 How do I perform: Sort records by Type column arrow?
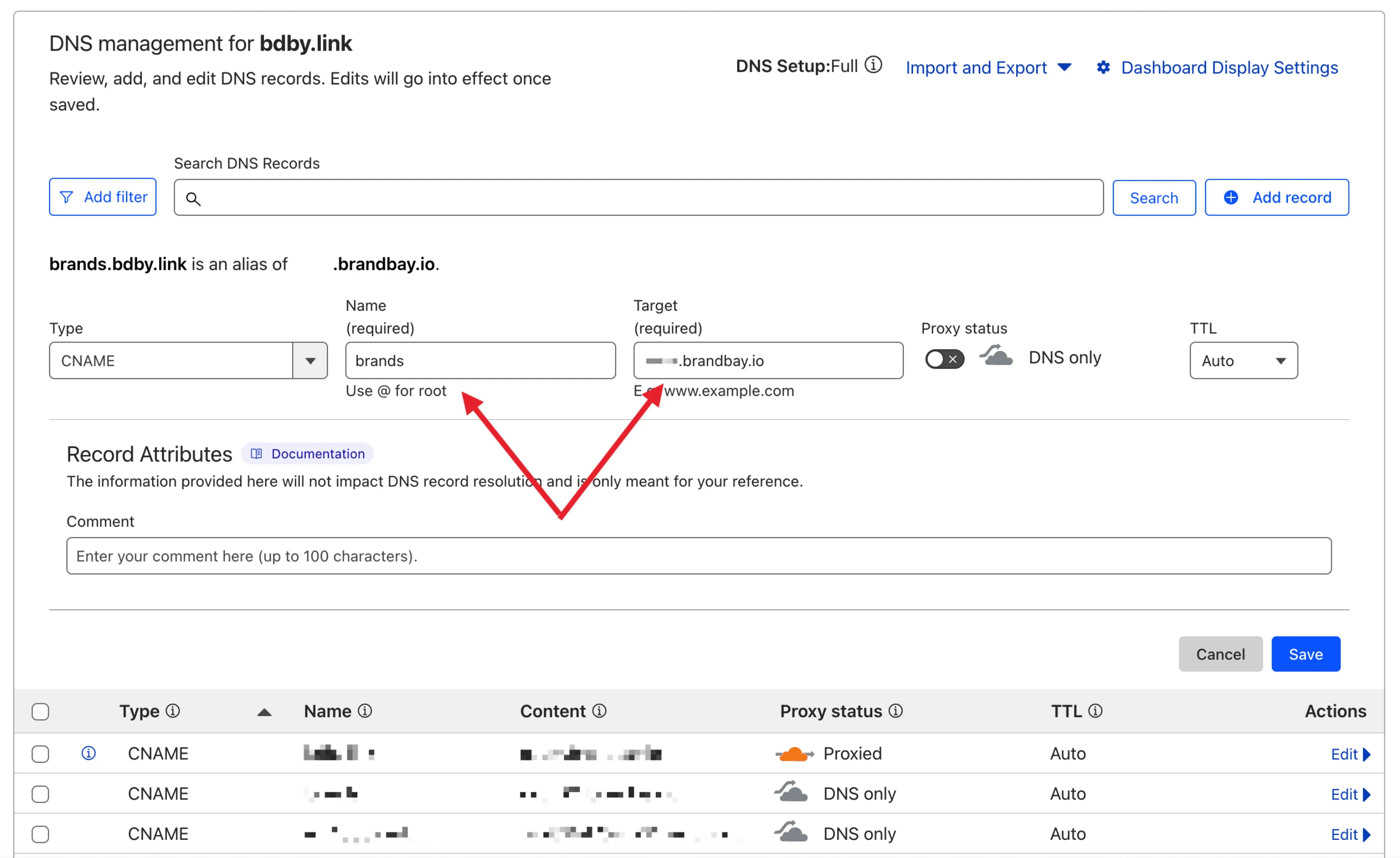tap(264, 713)
